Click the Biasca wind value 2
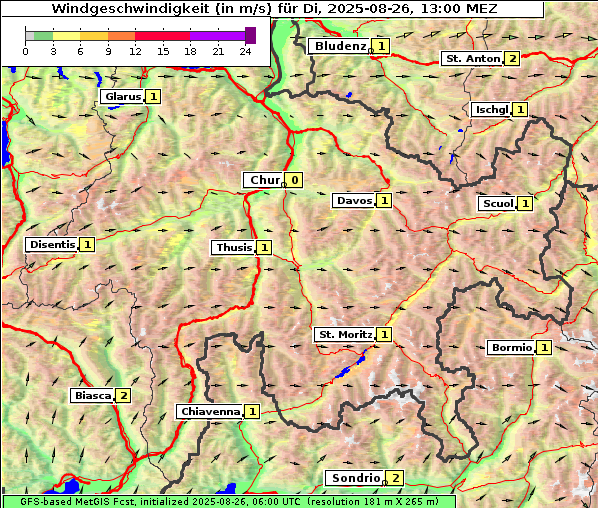Screen dimensions: 598x508 123,396
